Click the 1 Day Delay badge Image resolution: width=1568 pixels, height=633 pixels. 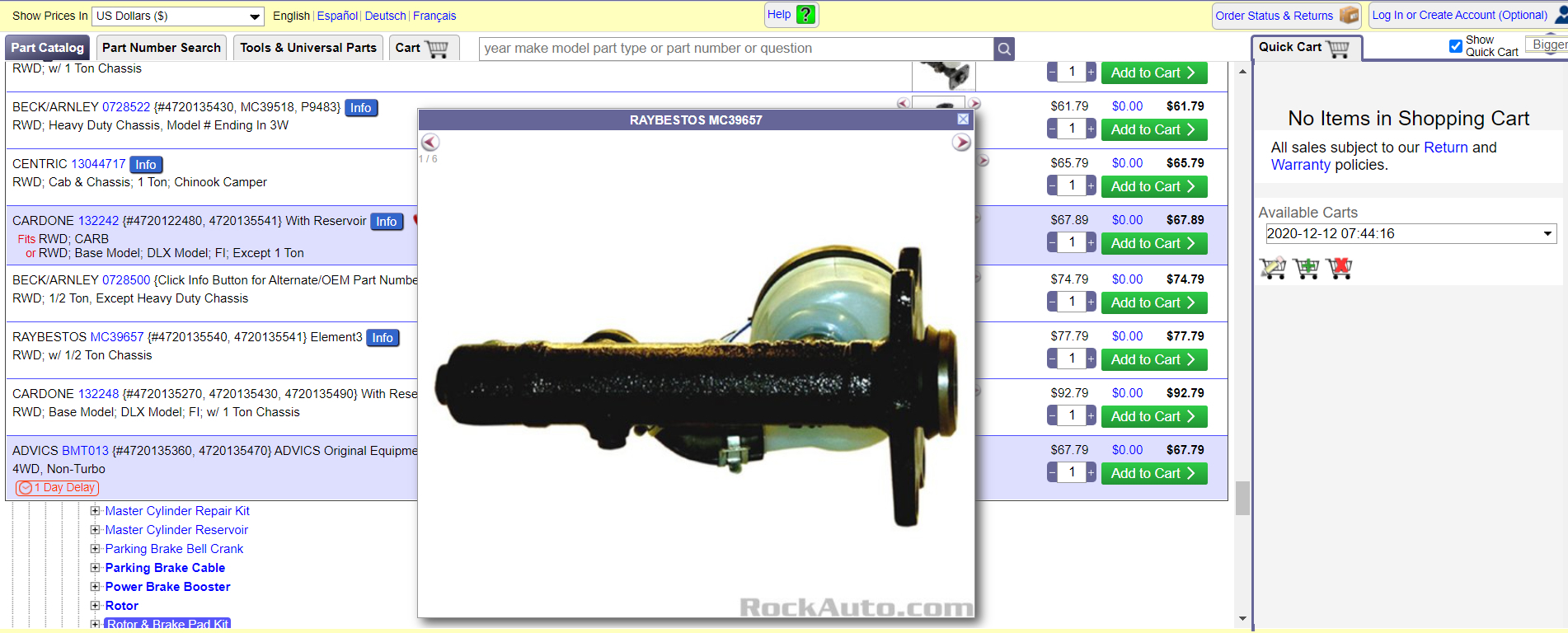click(58, 488)
